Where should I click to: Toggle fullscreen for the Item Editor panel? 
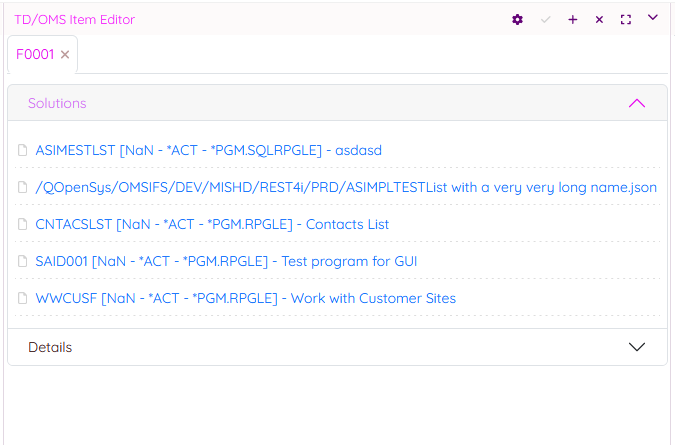click(x=626, y=19)
